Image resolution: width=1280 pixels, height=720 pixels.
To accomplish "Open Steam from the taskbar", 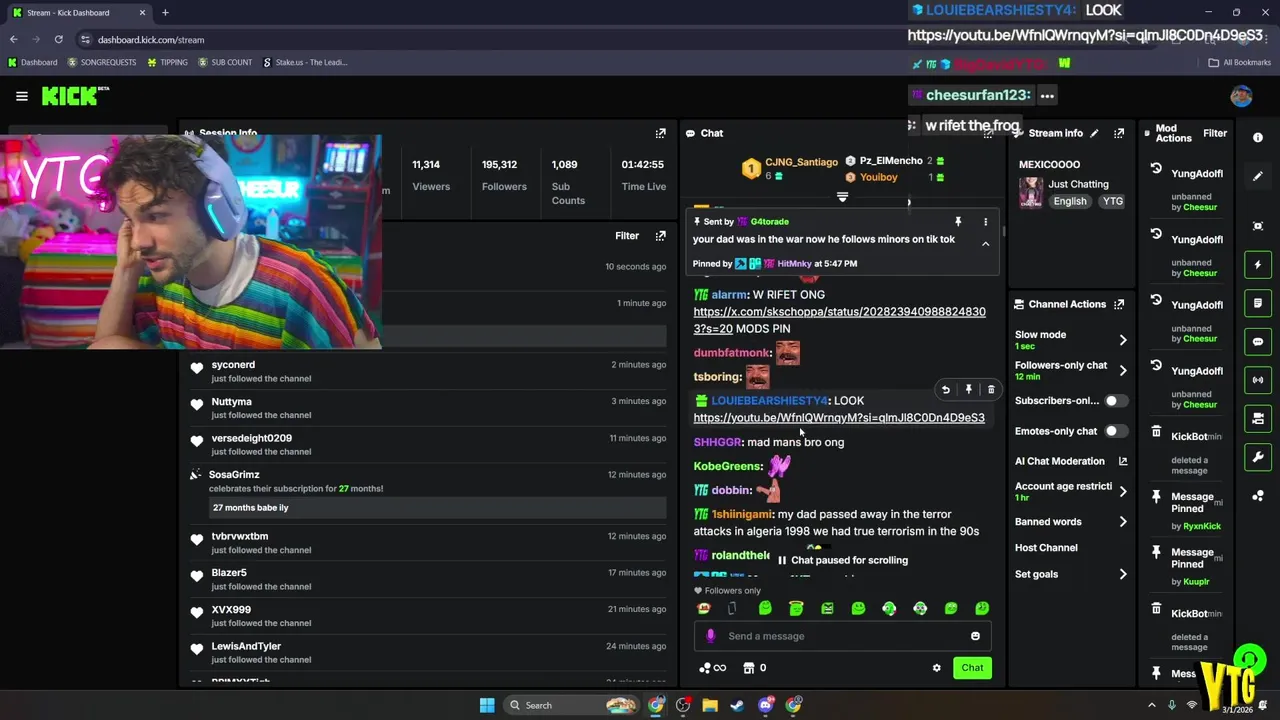I will [737, 705].
